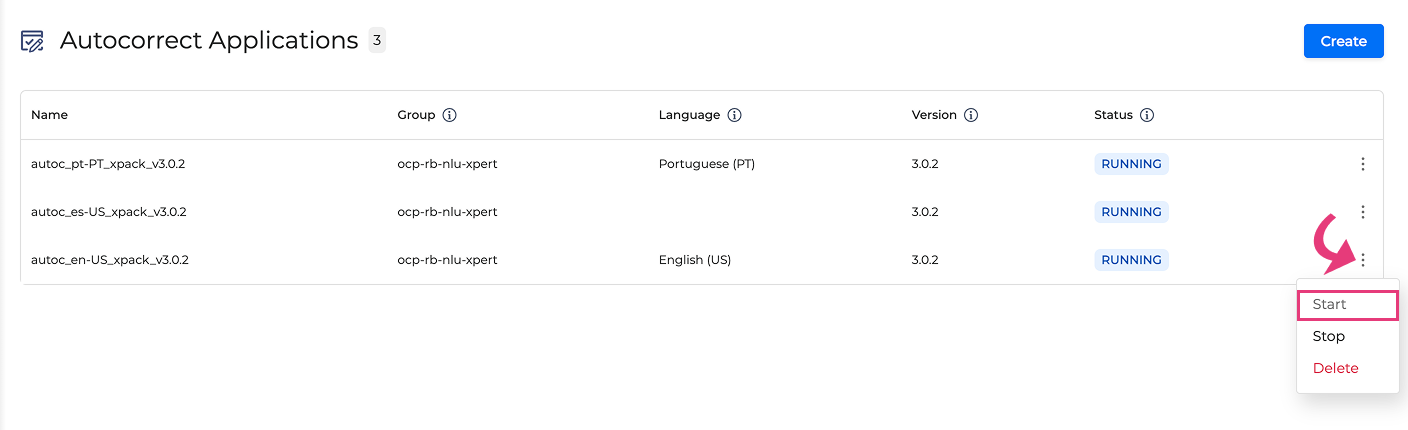This screenshot has width=1408, height=430.
Task: Click the three-dot menu for autoc_en-US_xpack_v3.0.2
Action: [1362, 260]
